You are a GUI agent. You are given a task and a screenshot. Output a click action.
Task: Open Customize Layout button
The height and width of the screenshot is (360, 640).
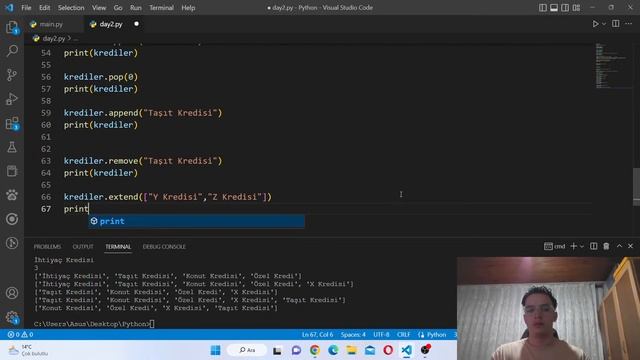(x=576, y=8)
